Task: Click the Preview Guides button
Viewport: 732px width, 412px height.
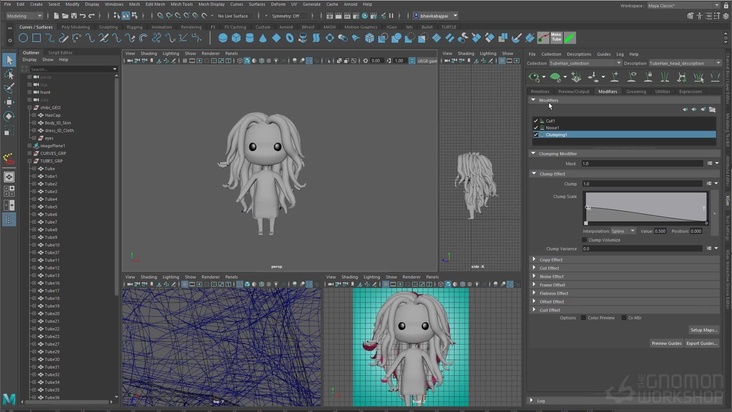Action: point(665,343)
